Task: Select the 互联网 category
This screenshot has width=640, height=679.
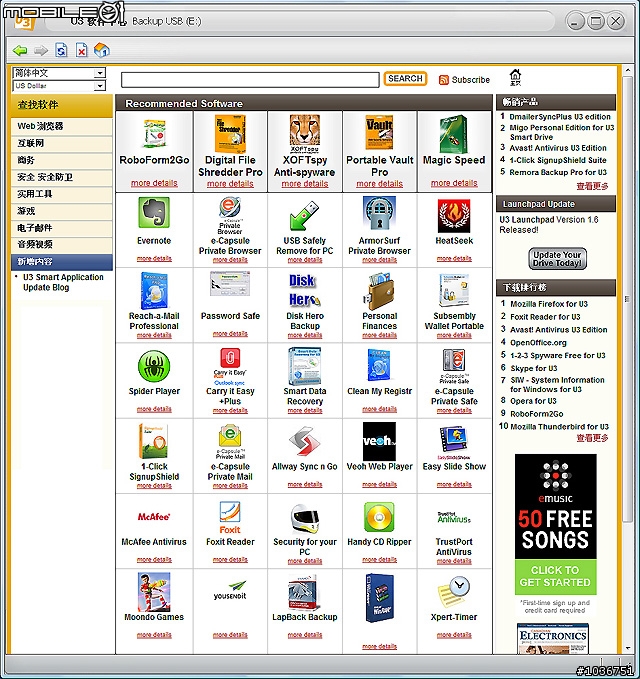Action: pyautogui.click(x=62, y=143)
